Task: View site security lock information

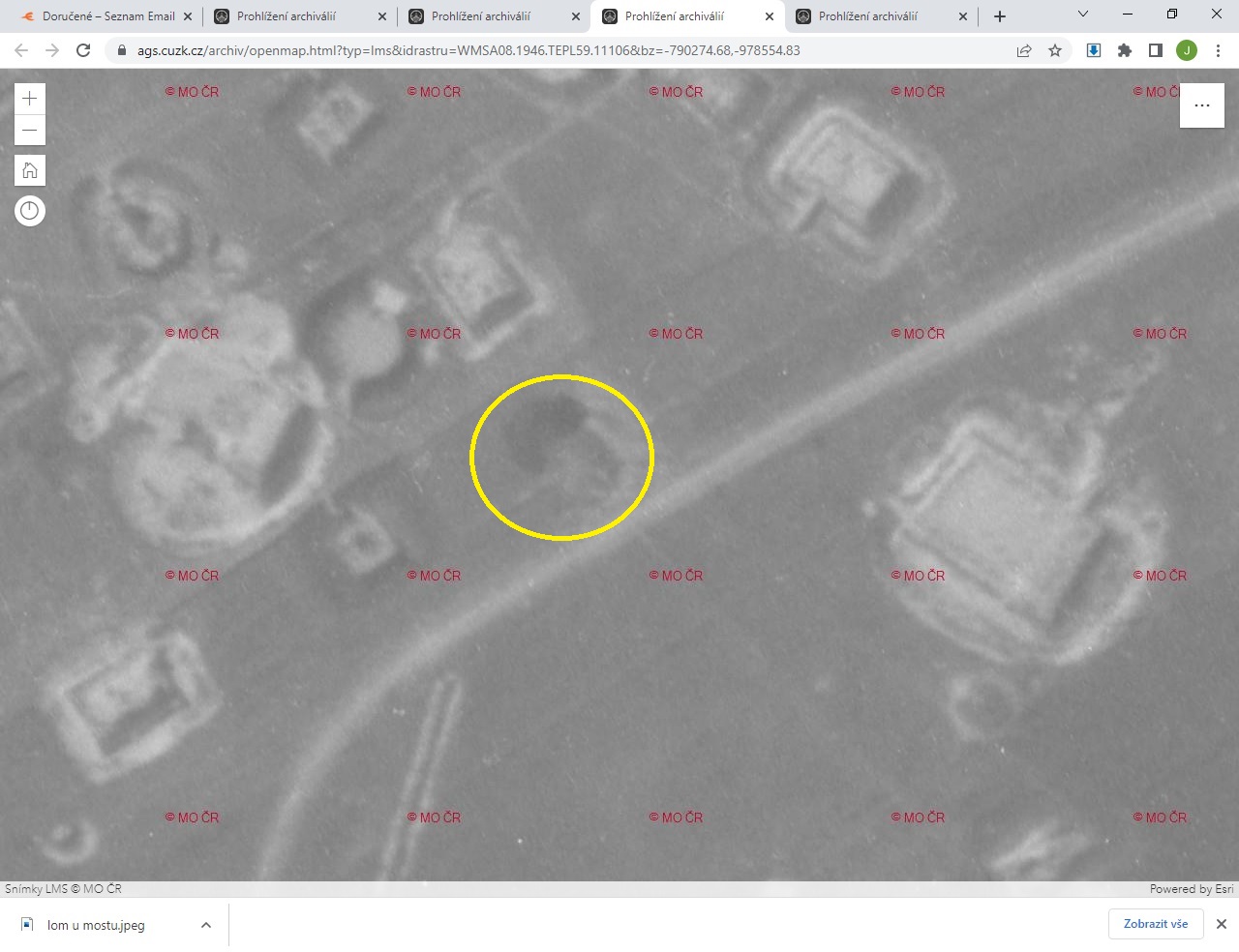Action: [122, 50]
